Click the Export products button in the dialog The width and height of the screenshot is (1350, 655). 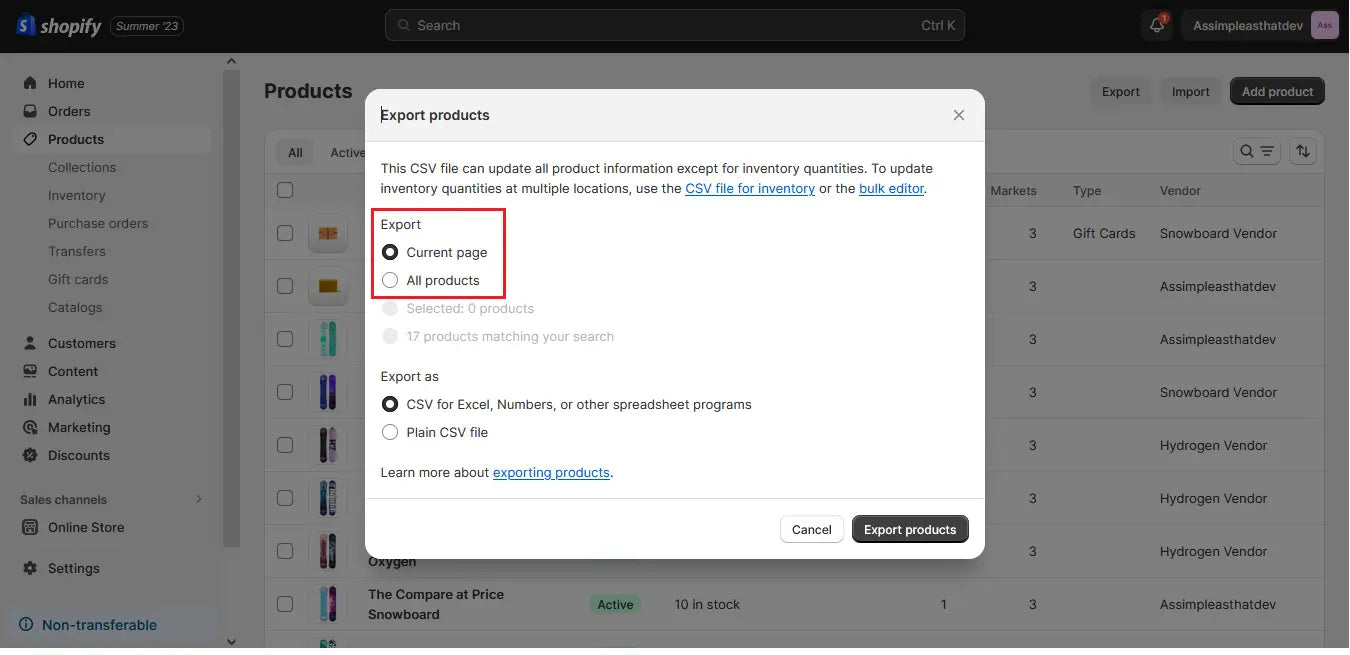910,529
